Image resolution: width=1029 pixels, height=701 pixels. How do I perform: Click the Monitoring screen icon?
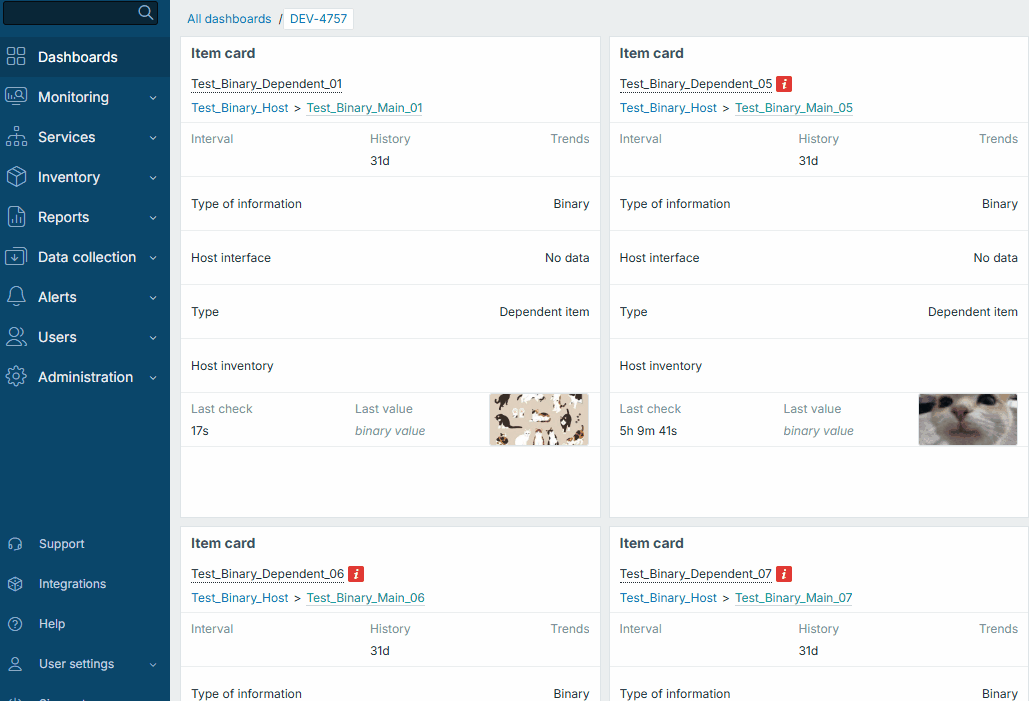[16, 97]
